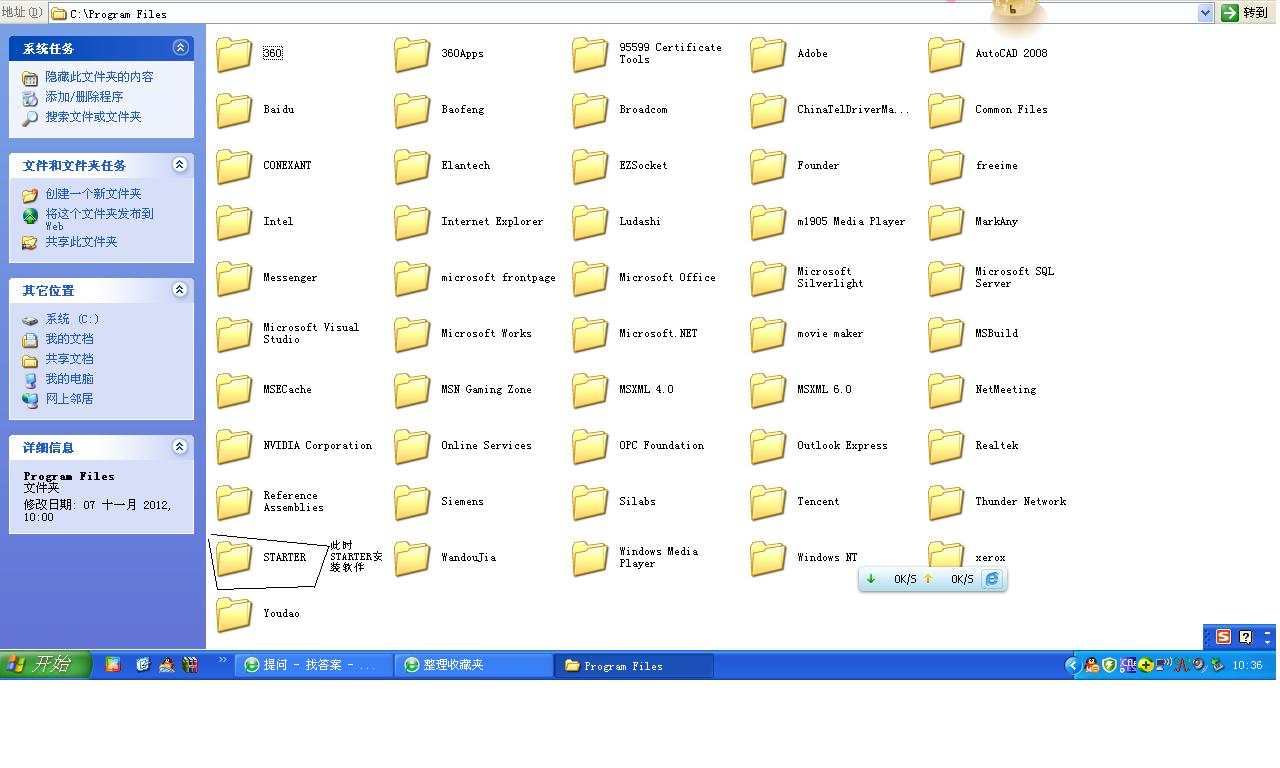1280x768 pixels.
Task: Select the Broadcom folder
Action: pos(620,110)
